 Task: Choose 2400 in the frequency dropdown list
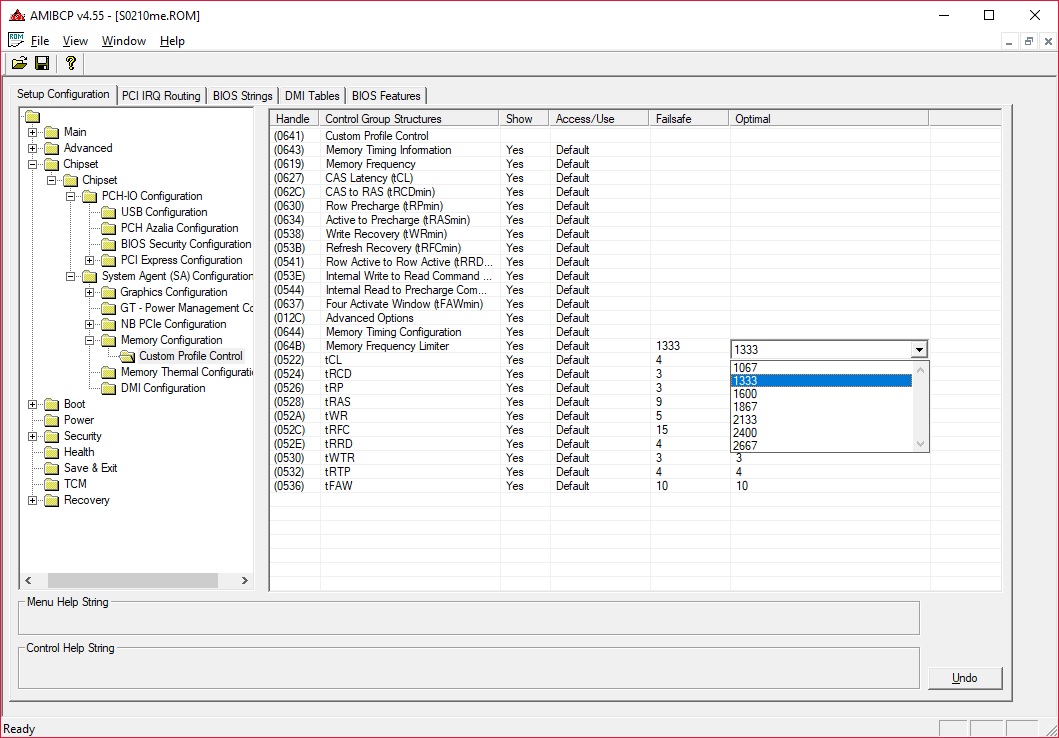[x=821, y=433]
